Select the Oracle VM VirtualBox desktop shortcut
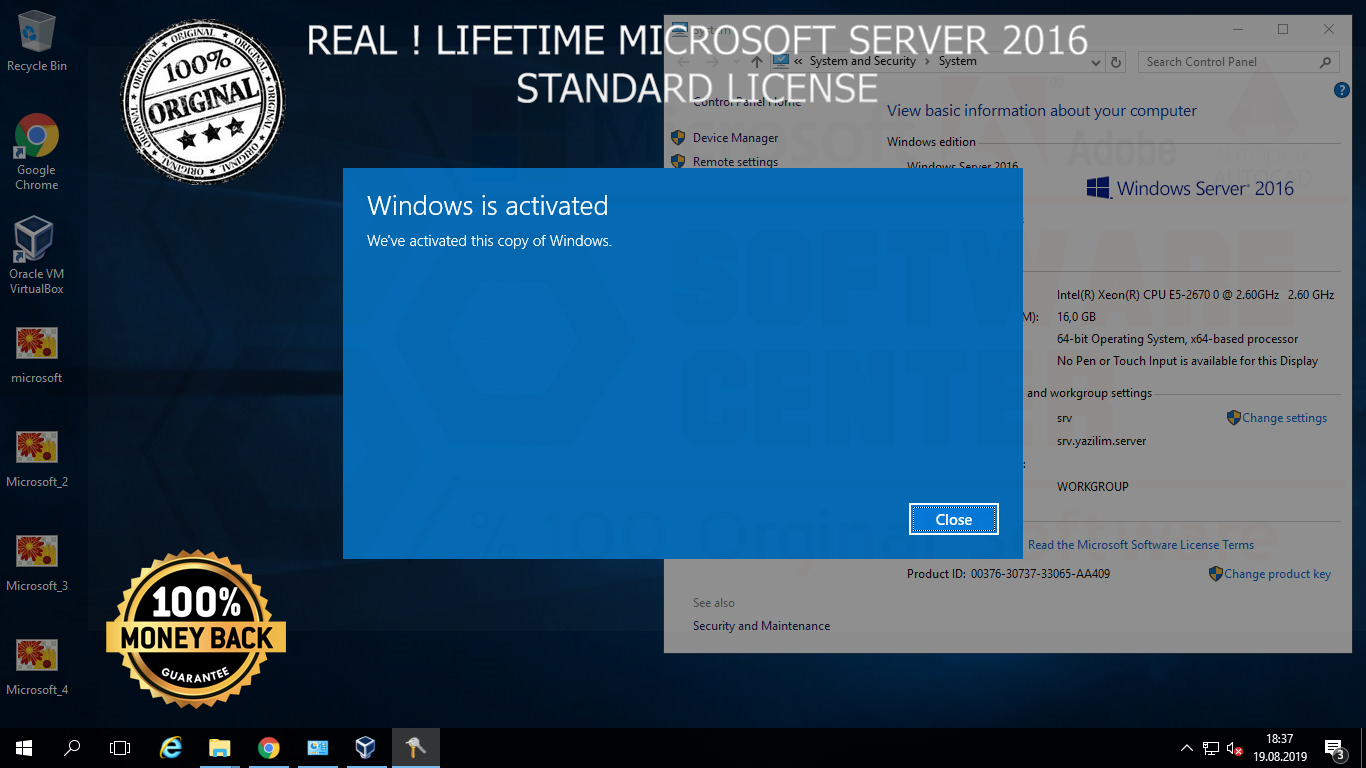The image size is (1366, 768). click(x=37, y=256)
